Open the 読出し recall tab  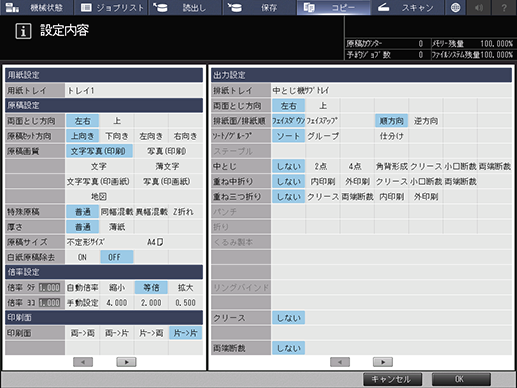(x=185, y=7)
